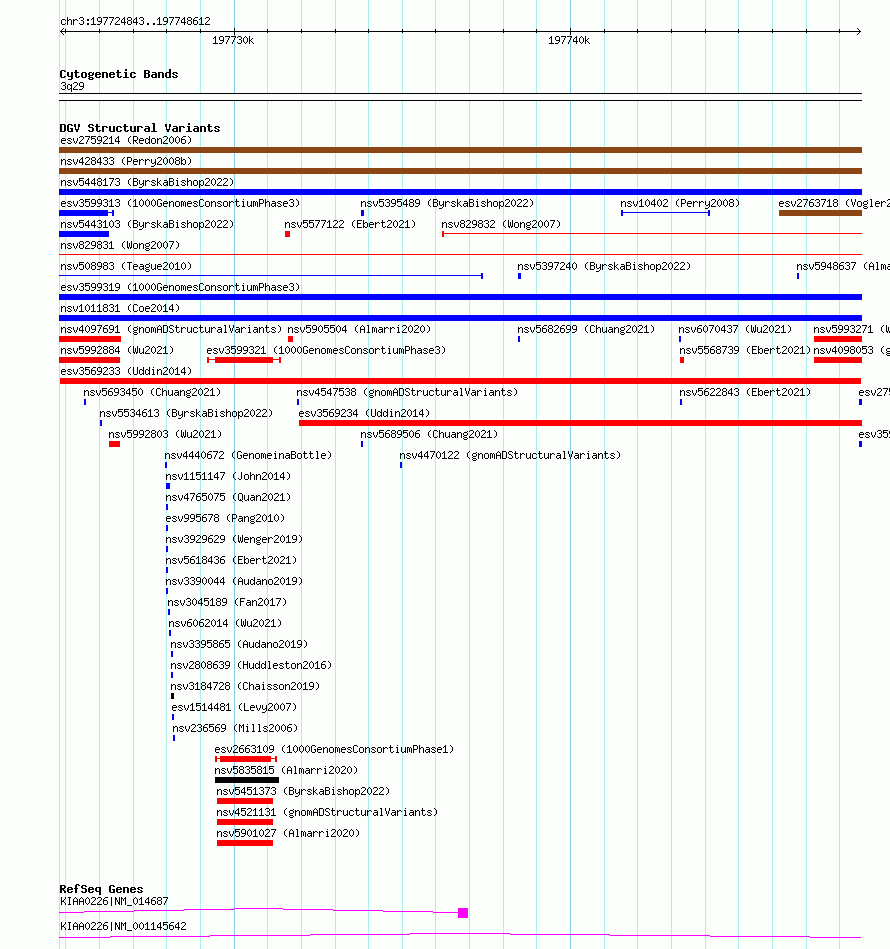Open gene KIAA0226|NM_014687 label
The image size is (890, 949).
click(x=114, y=901)
